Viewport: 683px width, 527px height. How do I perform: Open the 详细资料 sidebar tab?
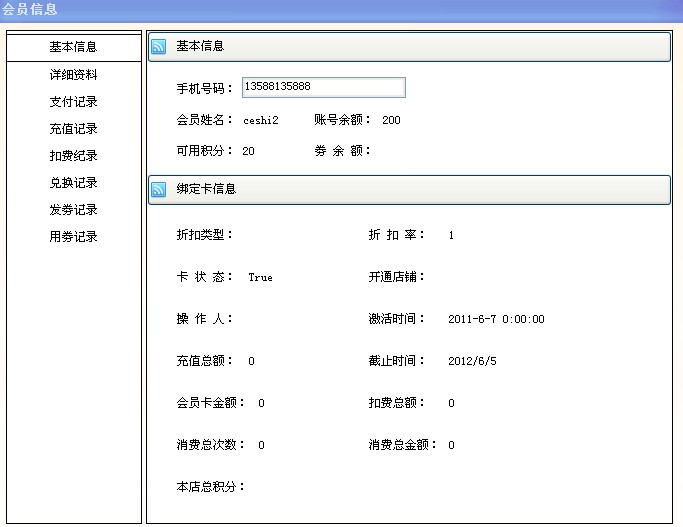pyautogui.click(x=73, y=75)
